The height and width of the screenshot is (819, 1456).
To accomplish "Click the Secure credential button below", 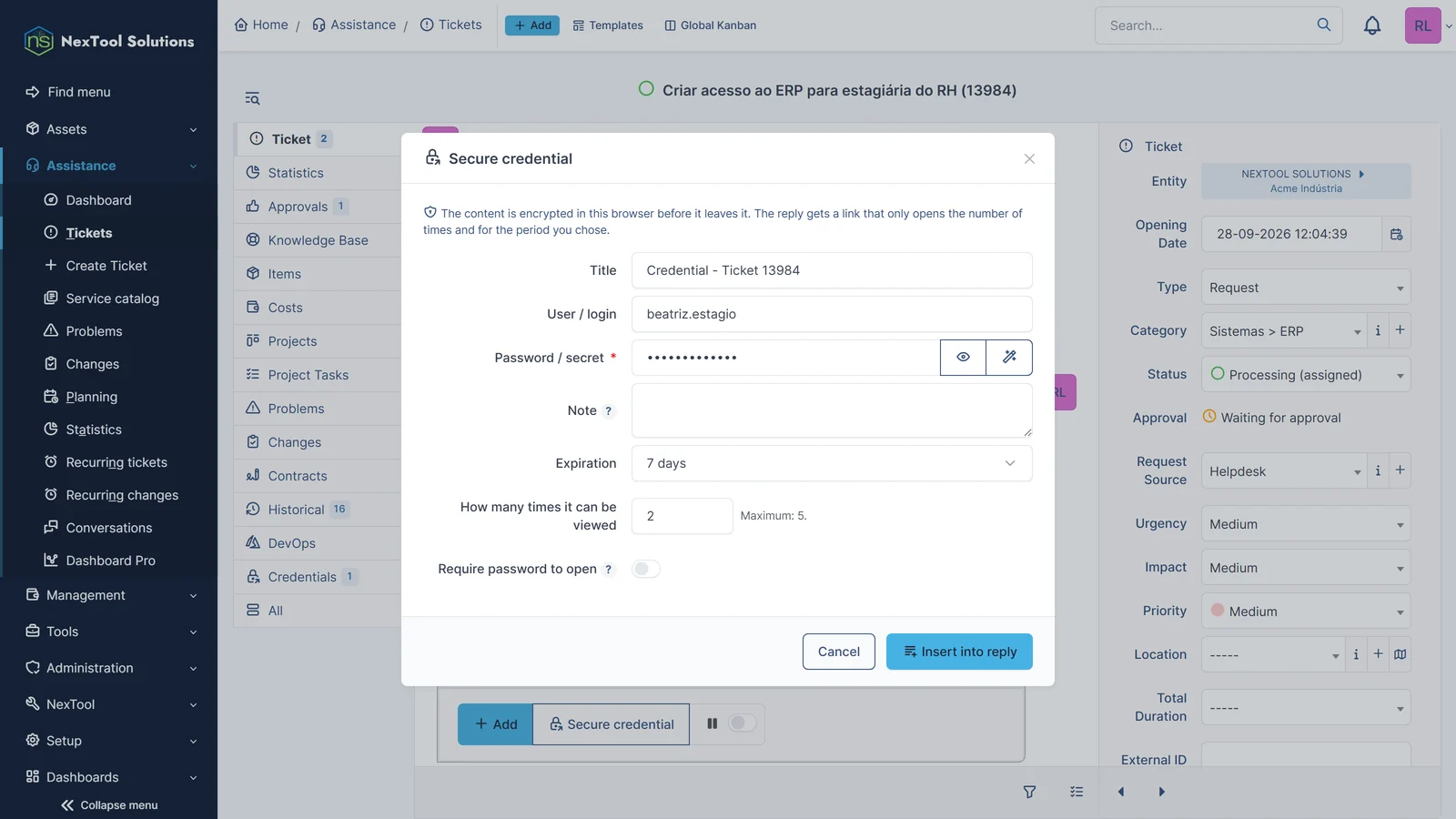I will point(612,724).
